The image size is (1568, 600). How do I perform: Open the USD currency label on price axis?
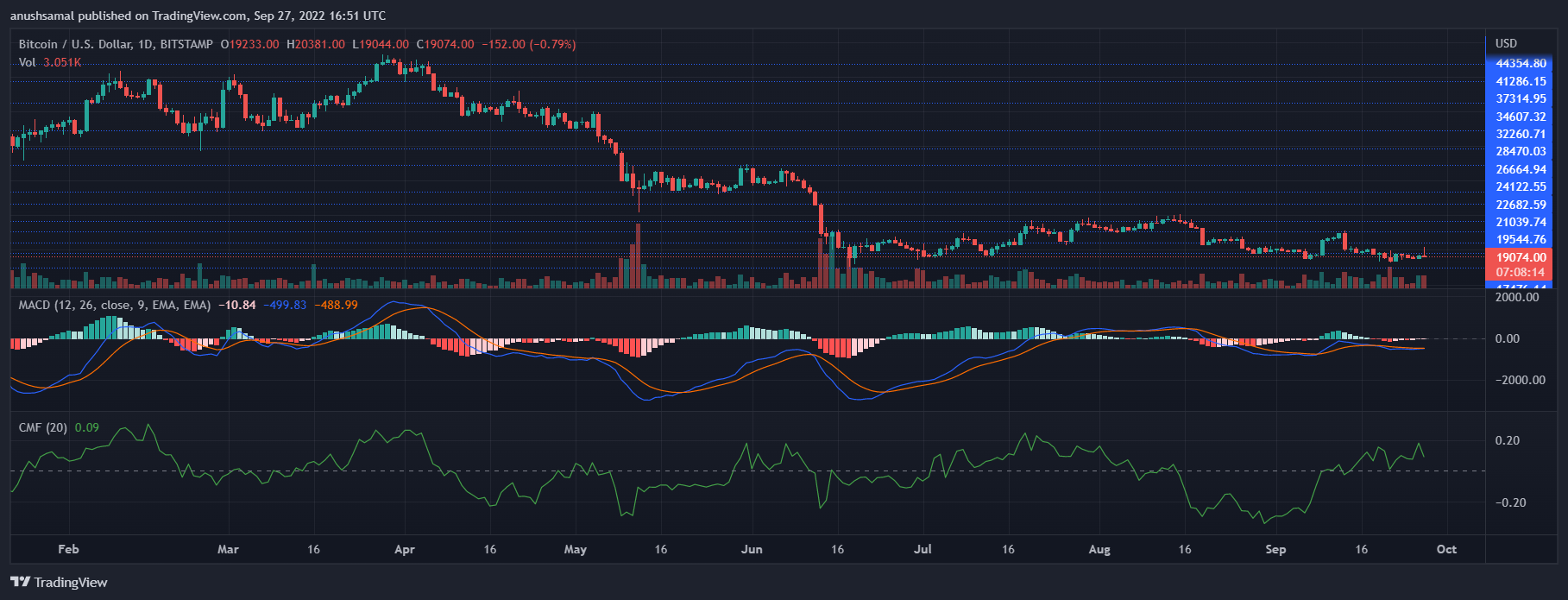[1506, 43]
